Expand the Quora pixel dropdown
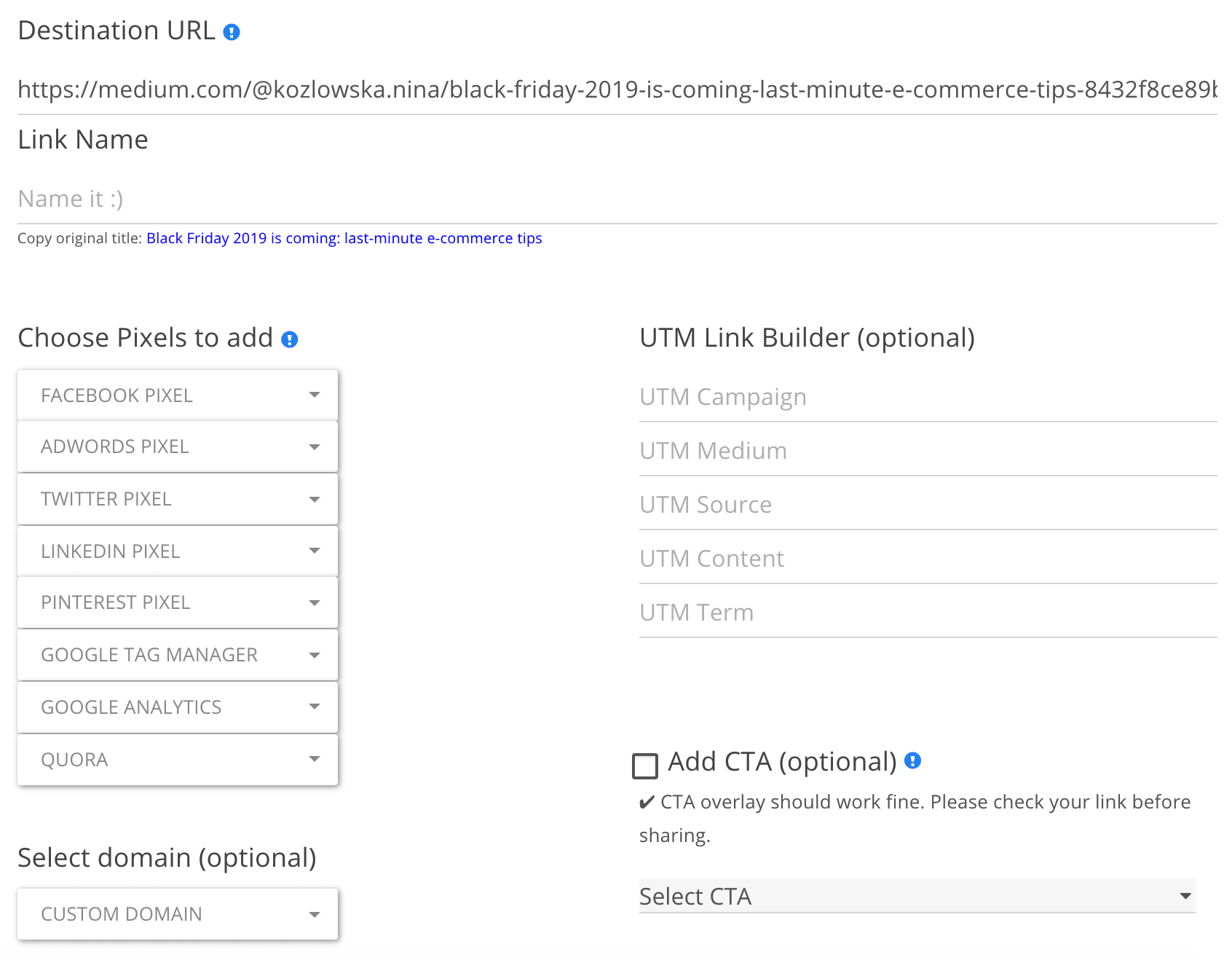 [178, 760]
